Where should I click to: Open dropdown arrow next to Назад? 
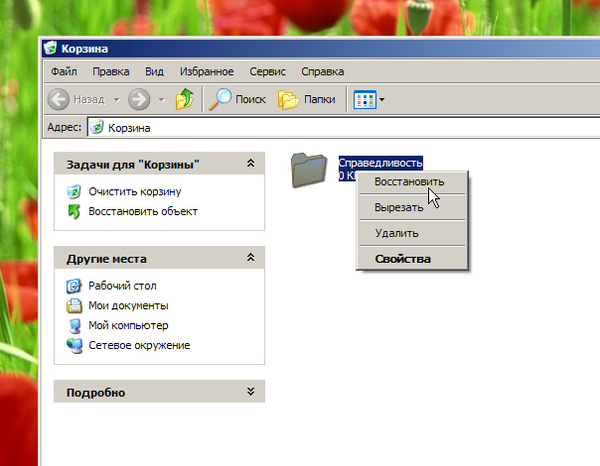tap(116, 100)
